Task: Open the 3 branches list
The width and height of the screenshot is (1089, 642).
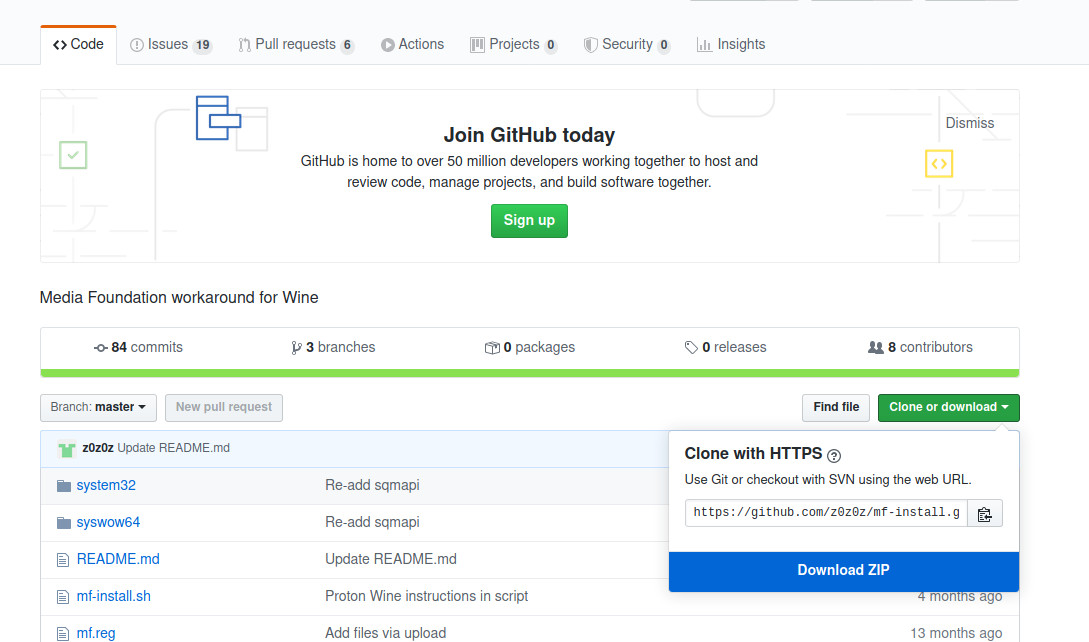Action: point(333,347)
